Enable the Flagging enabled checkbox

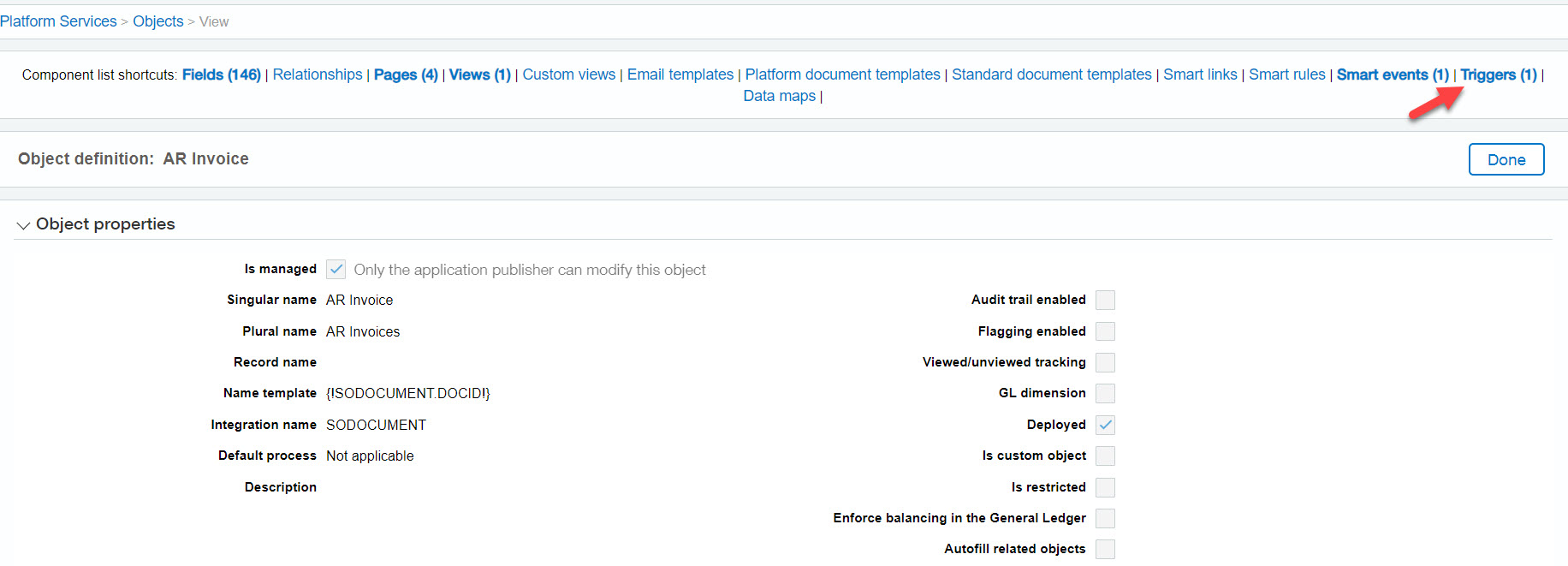tap(1105, 331)
